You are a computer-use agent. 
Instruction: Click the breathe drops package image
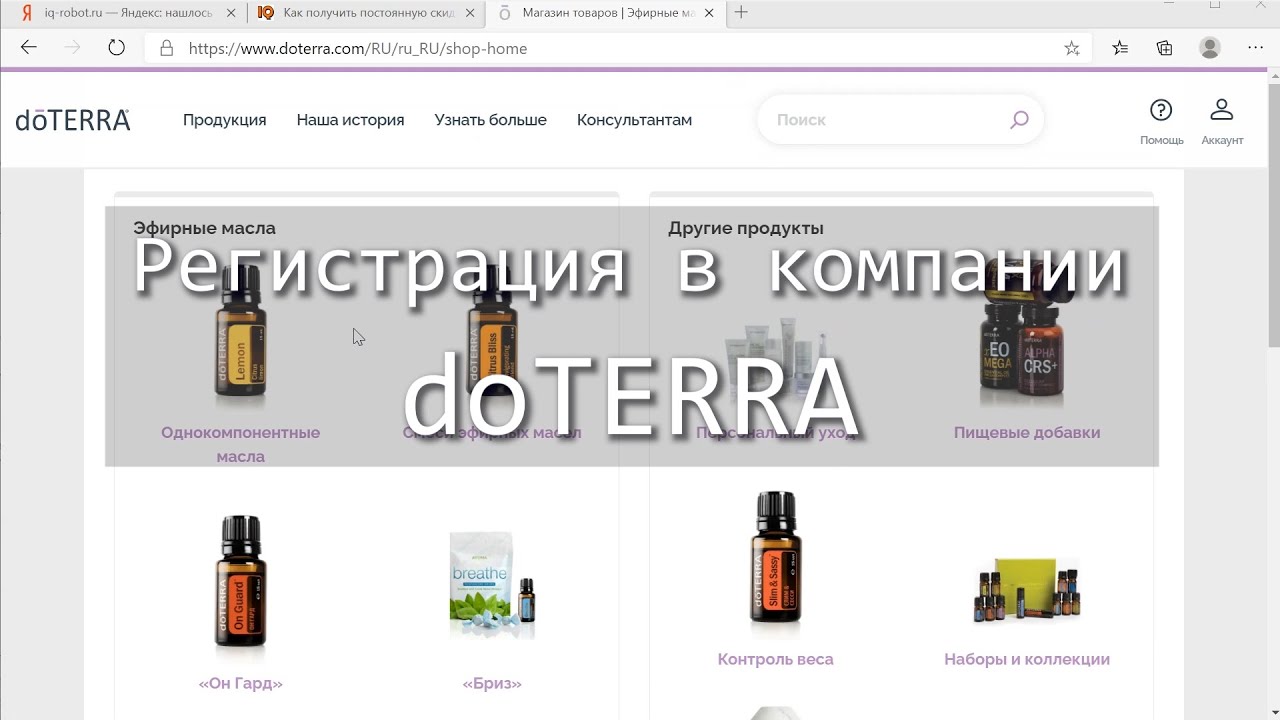pos(492,586)
